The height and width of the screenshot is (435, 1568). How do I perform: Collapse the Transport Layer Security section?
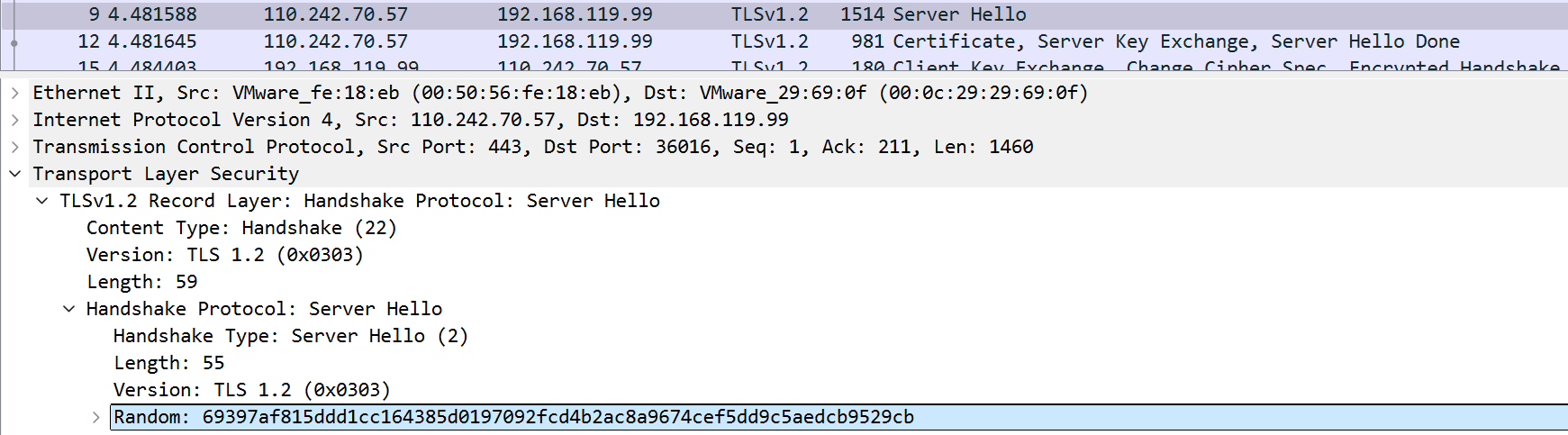[14, 174]
